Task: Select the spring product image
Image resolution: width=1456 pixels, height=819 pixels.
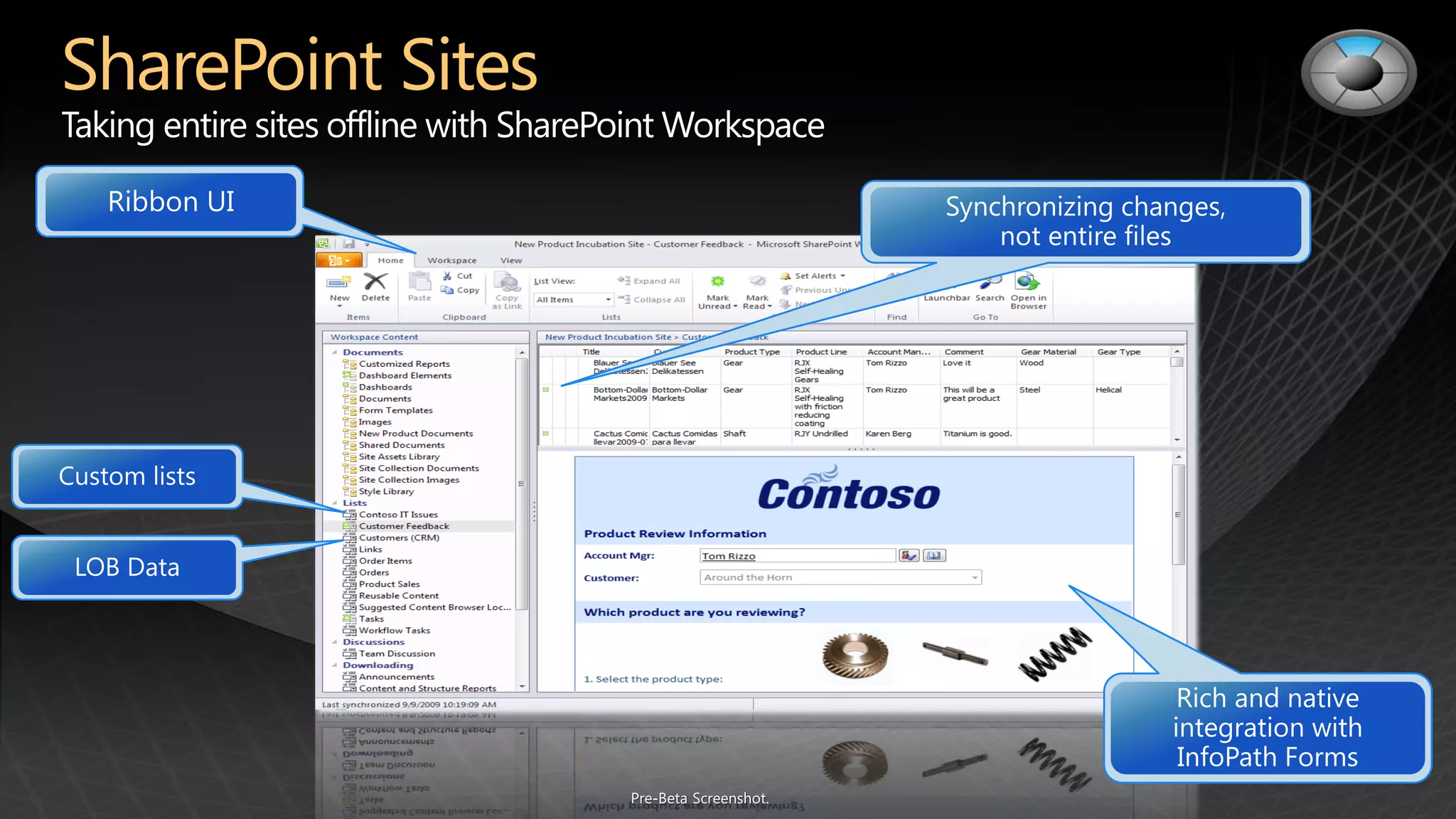Action: click(1055, 654)
